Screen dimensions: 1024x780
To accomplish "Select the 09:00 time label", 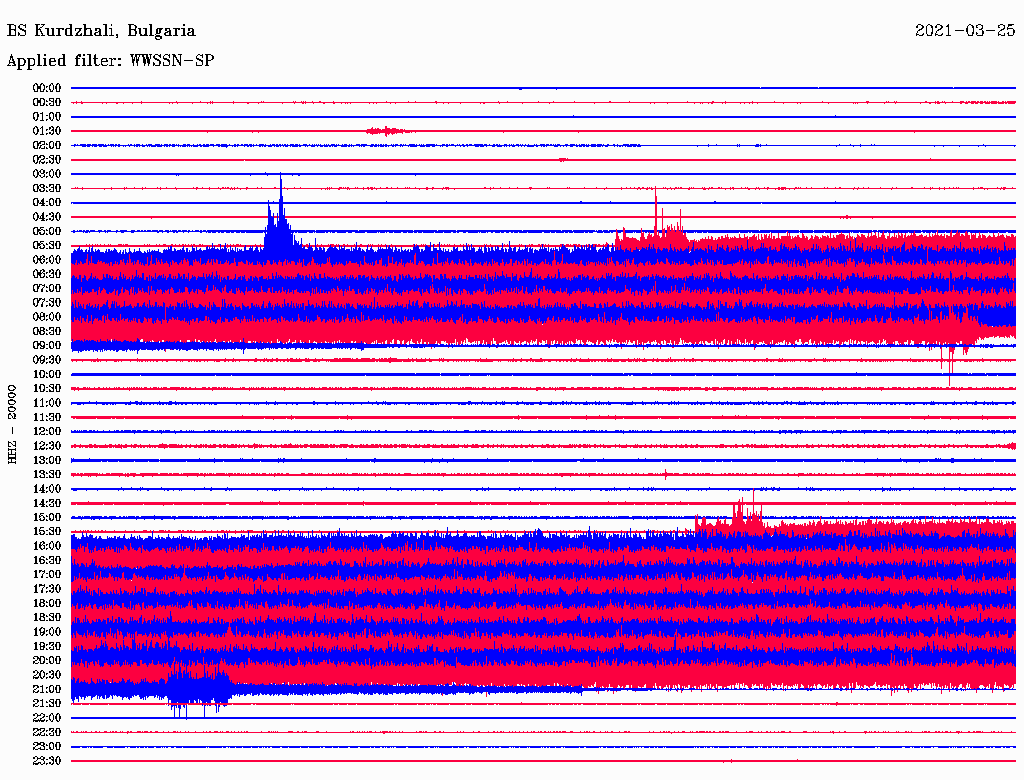I will [x=47, y=346].
